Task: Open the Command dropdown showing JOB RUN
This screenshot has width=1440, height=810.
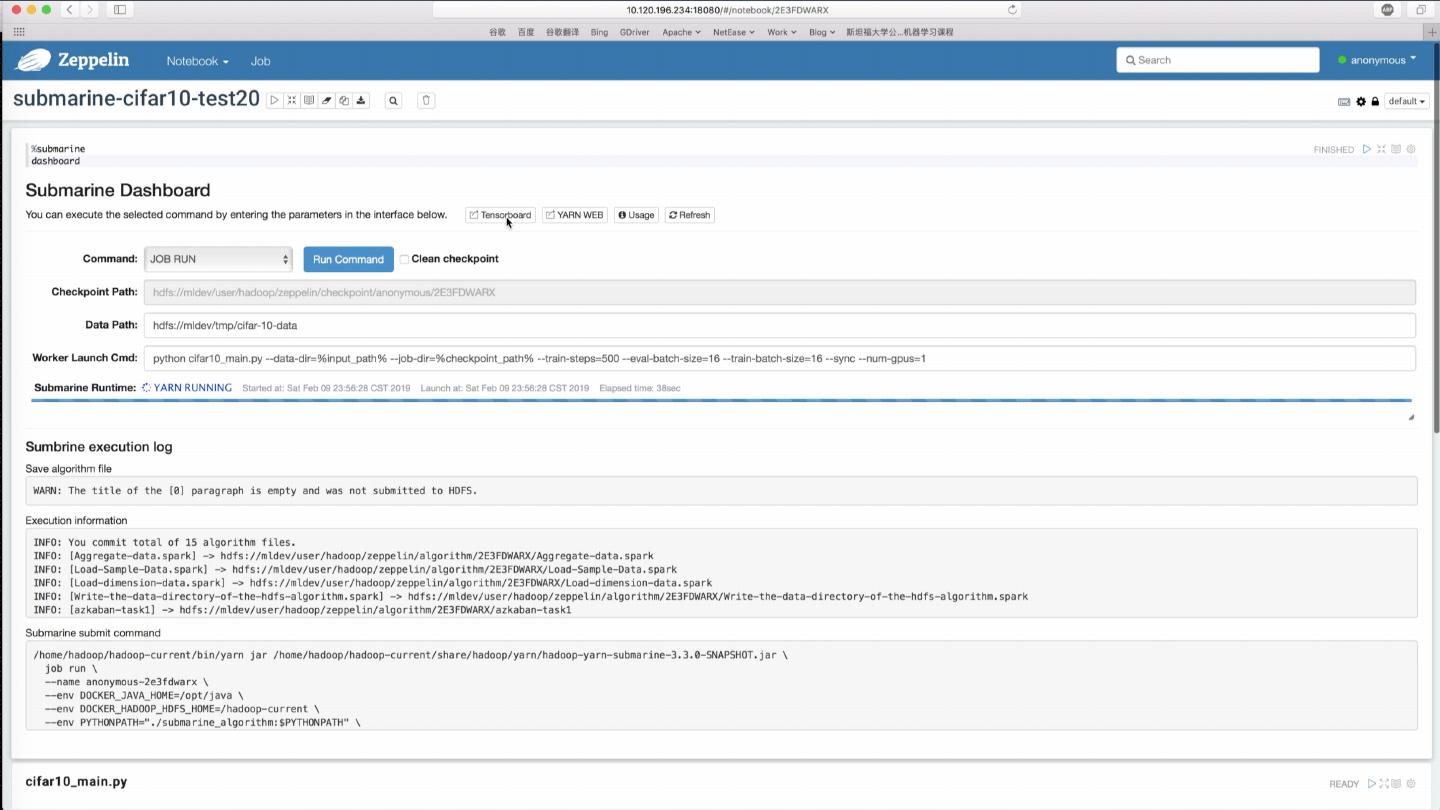Action: [x=218, y=259]
